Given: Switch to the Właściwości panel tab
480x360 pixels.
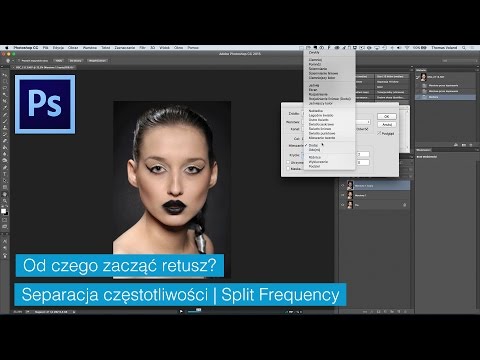Looking at the screenshot, I should (x=424, y=150).
